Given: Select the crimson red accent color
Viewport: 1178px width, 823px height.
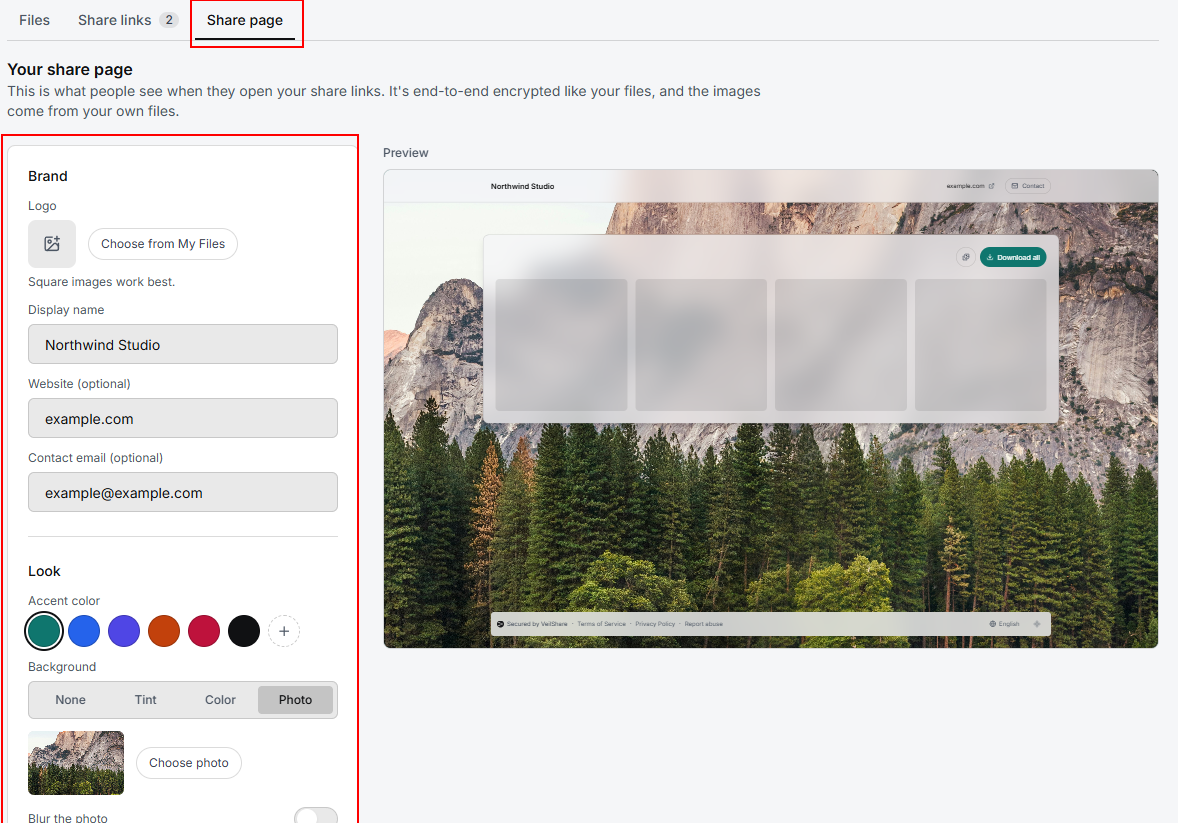Looking at the screenshot, I should tap(204, 631).
